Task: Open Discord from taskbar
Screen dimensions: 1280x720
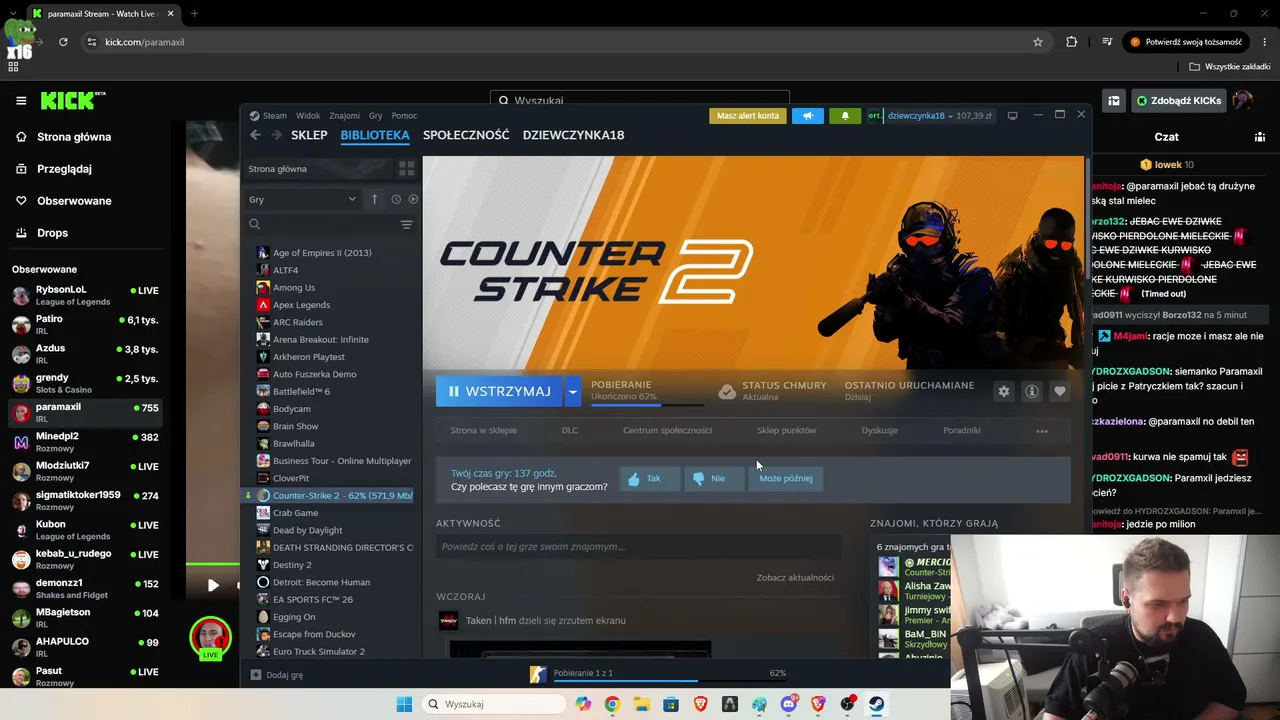Action: click(x=789, y=704)
